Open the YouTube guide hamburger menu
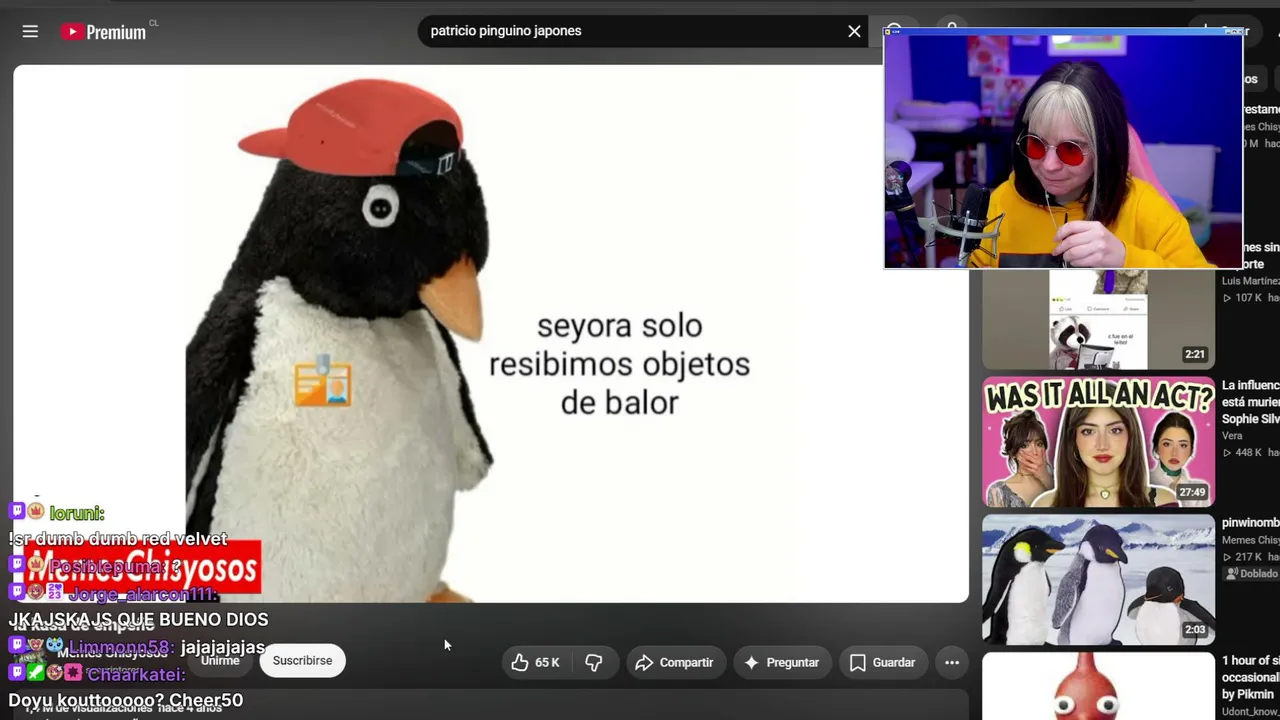1280x720 pixels. 30,32
